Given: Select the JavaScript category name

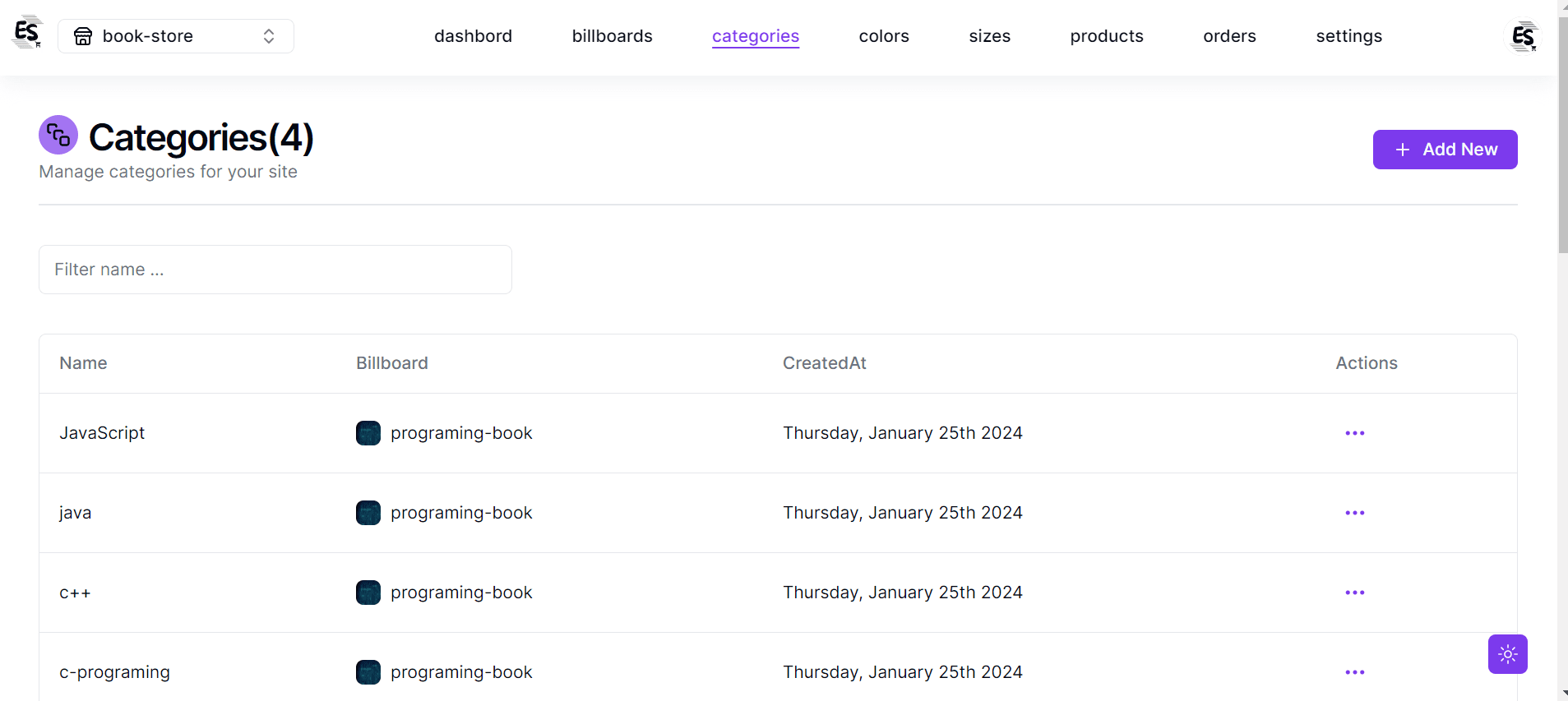Looking at the screenshot, I should (x=102, y=433).
